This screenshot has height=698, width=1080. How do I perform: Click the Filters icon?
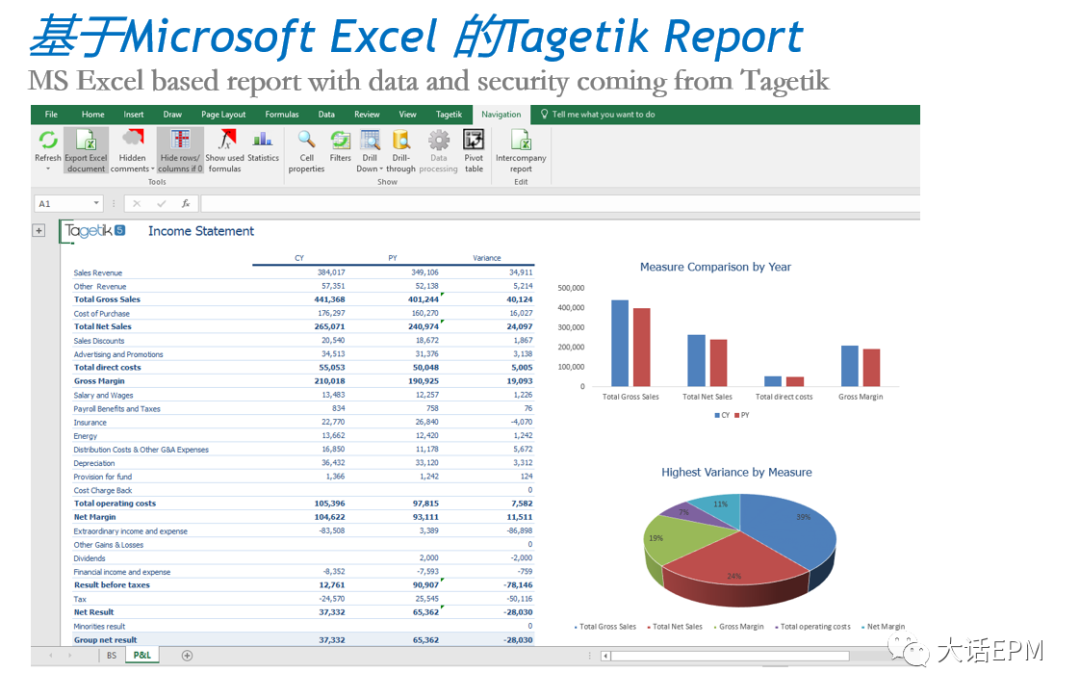(340, 140)
